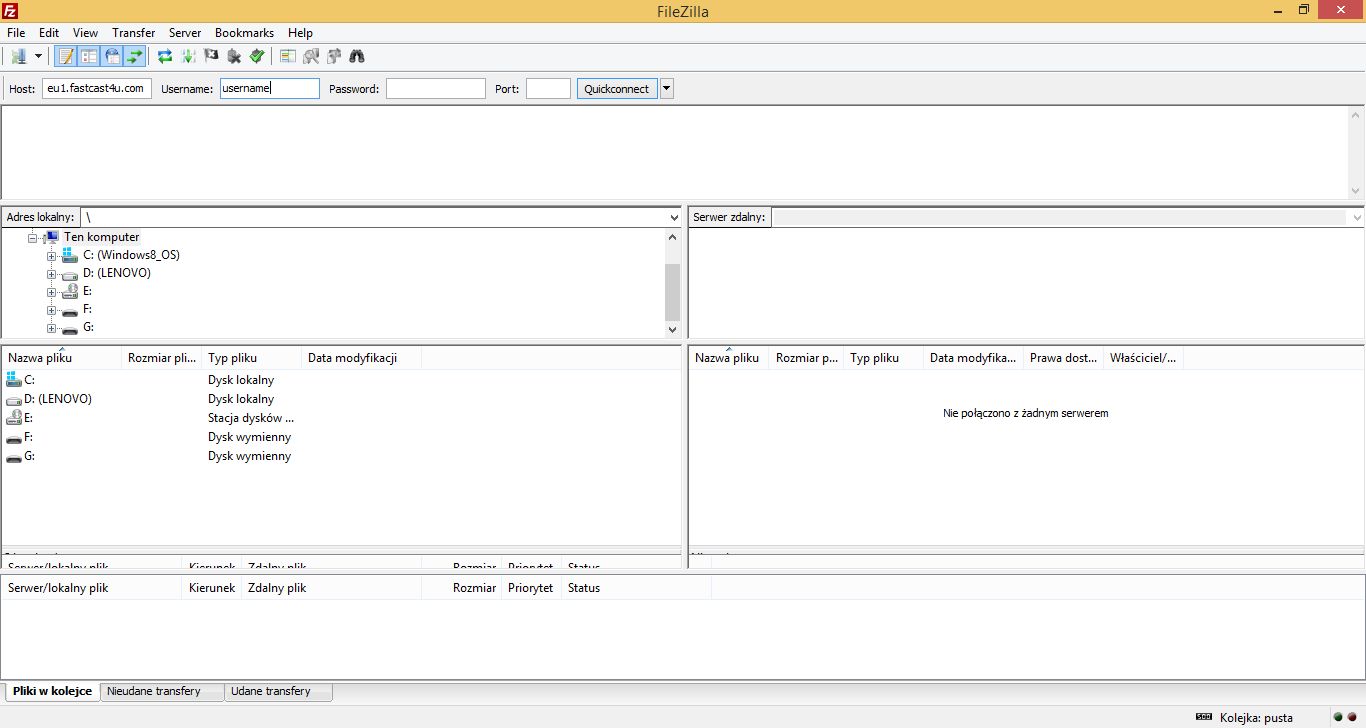The width and height of the screenshot is (1366, 728).
Task: Search files with the binoculars icon
Action: pos(357,56)
